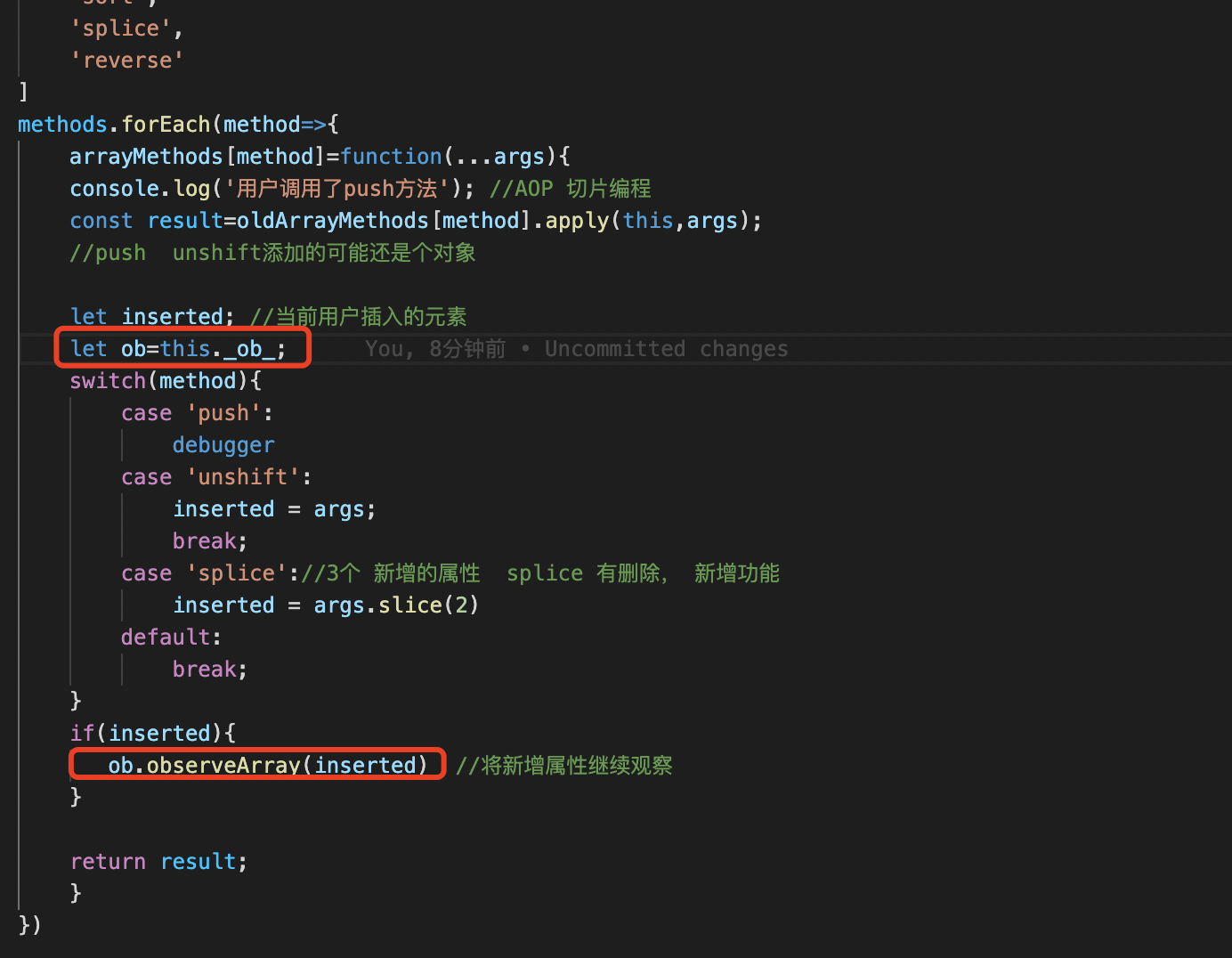1232x958 pixels.
Task: Click the 'return result;' statement
Action: point(158,861)
